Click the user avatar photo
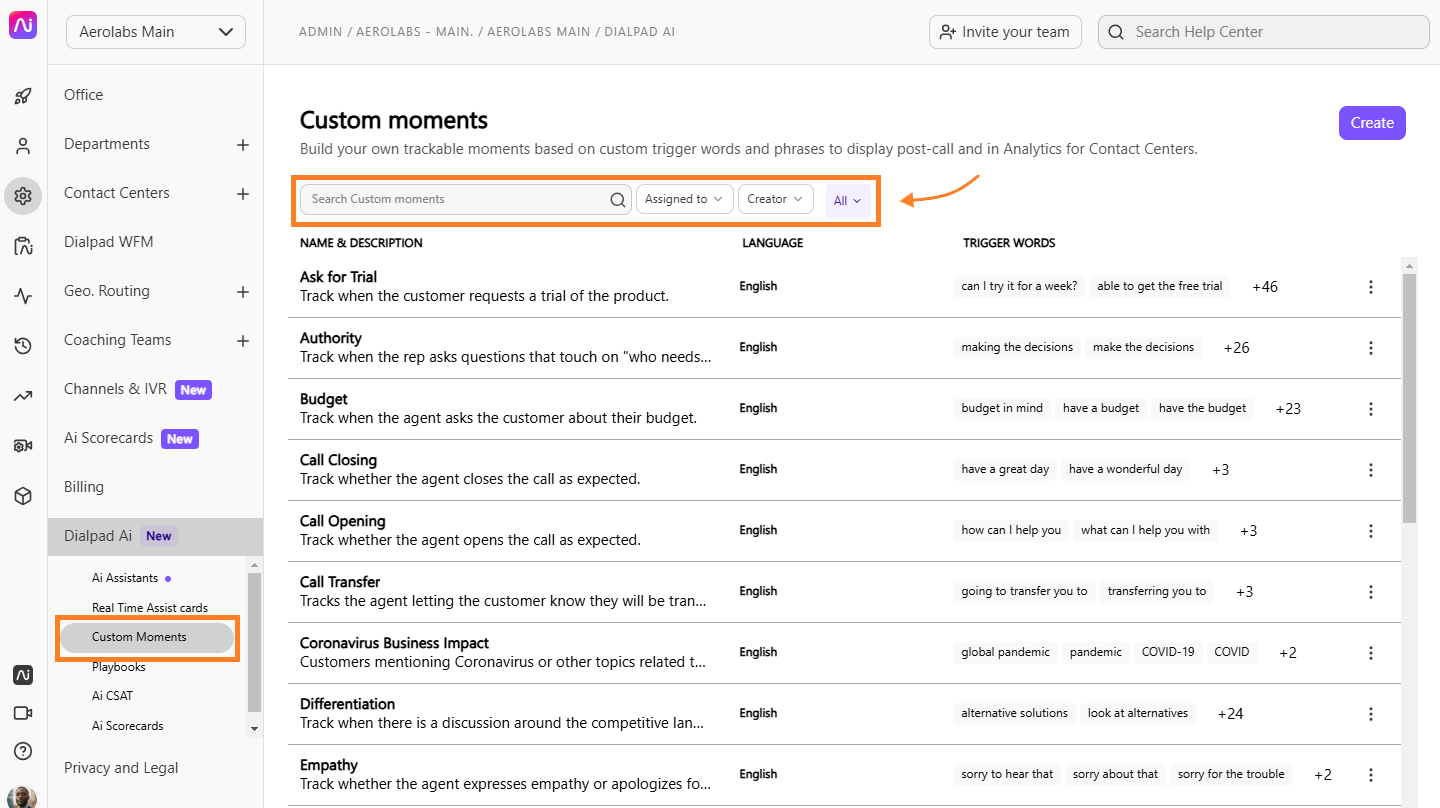Viewport: 1440px width, 808px height. coord(23,797)
